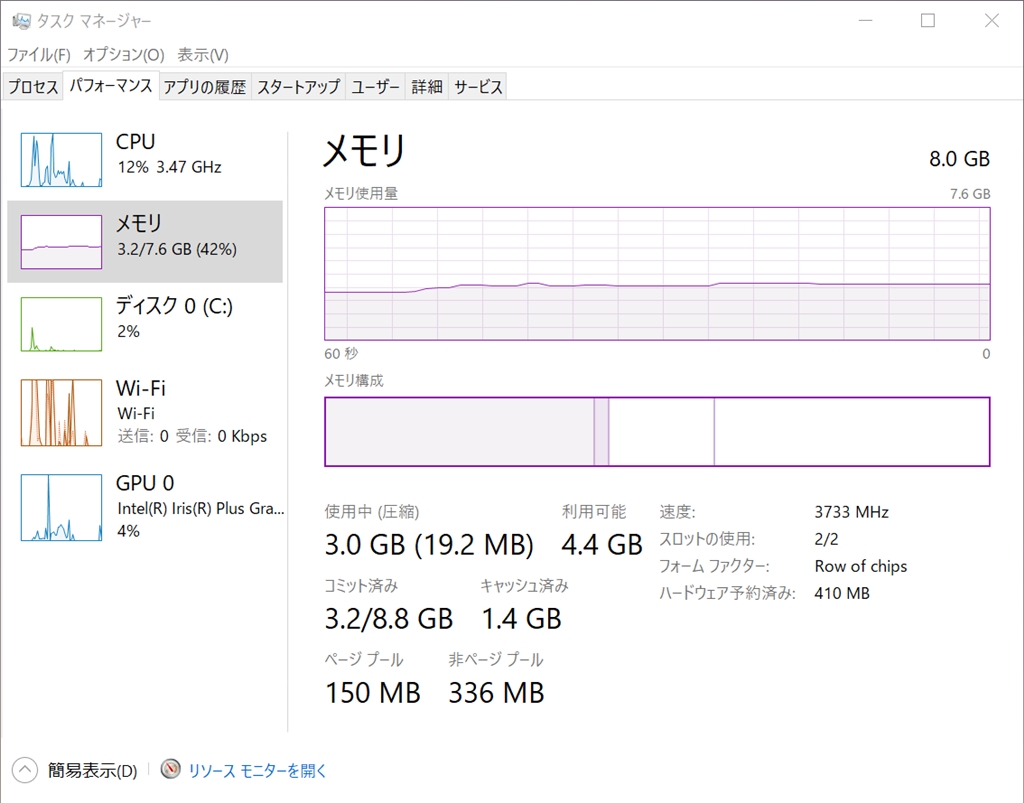Click リソース モニターを開く link
1024x803 pixels.
258,770
